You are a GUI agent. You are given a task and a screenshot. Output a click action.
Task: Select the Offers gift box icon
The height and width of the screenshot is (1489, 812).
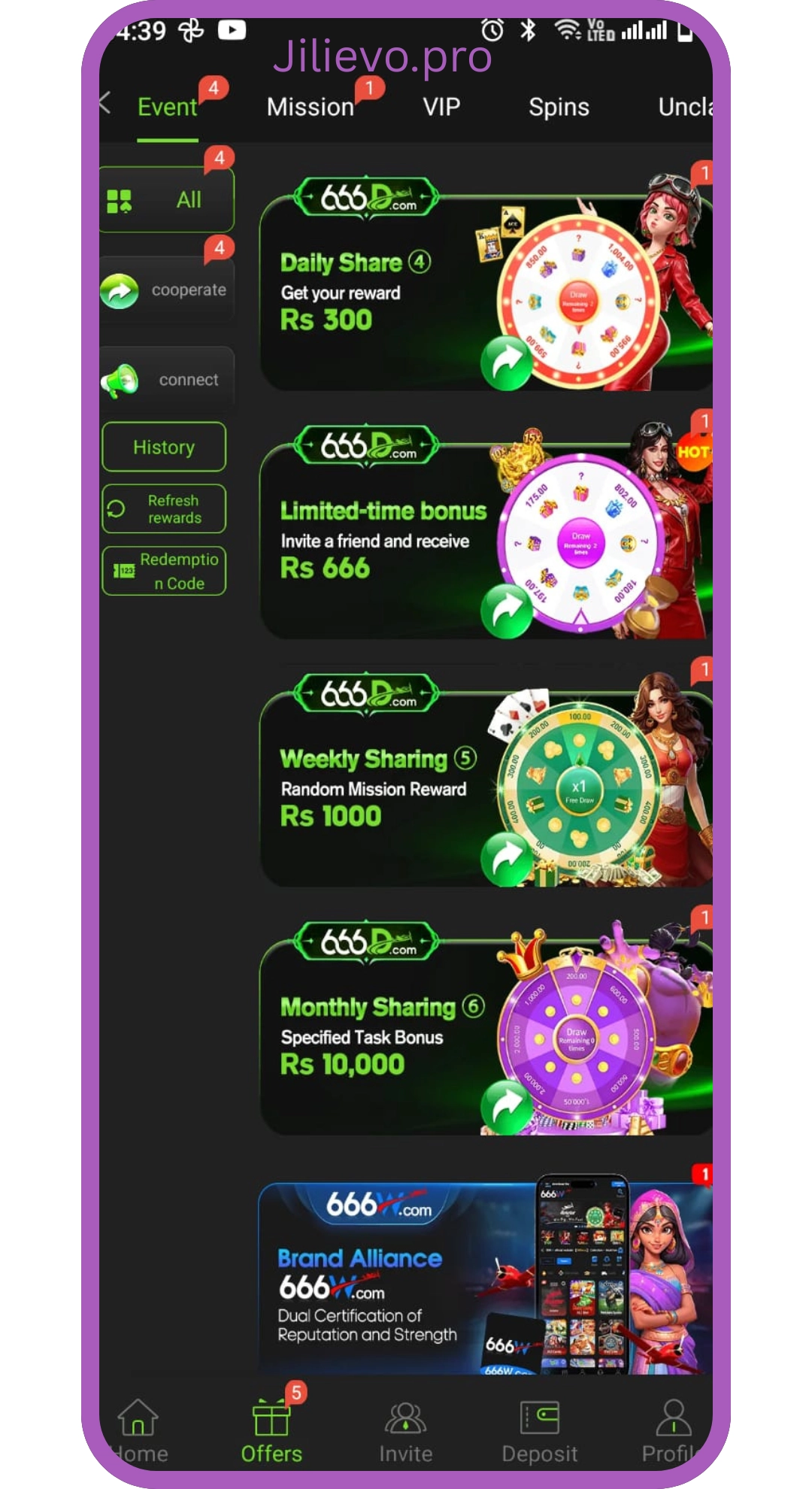tap(271, 1418)
